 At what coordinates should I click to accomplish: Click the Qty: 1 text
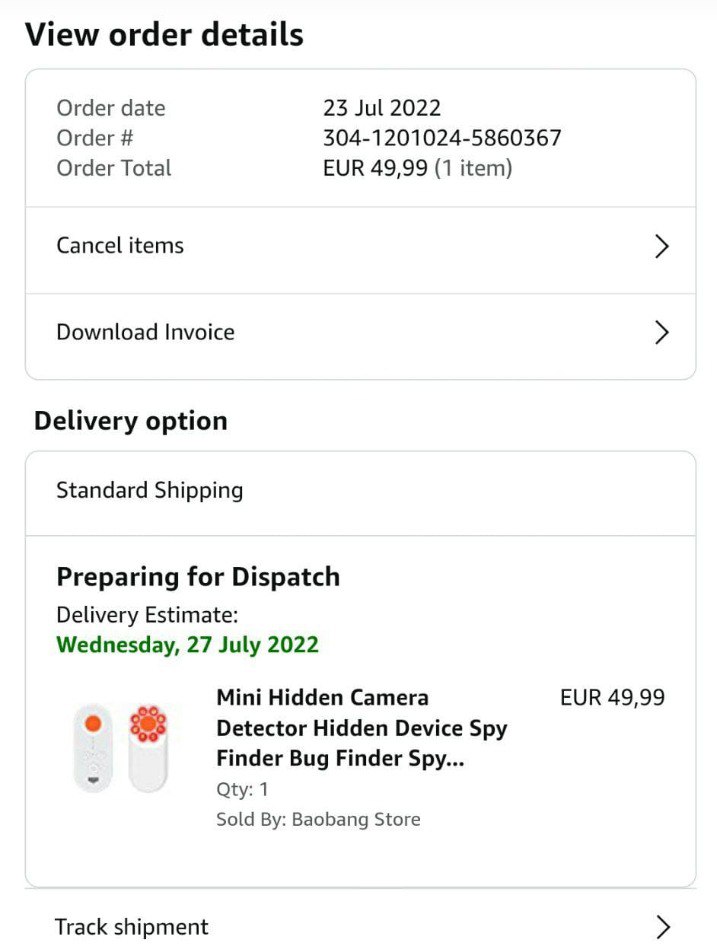[242, 789]
